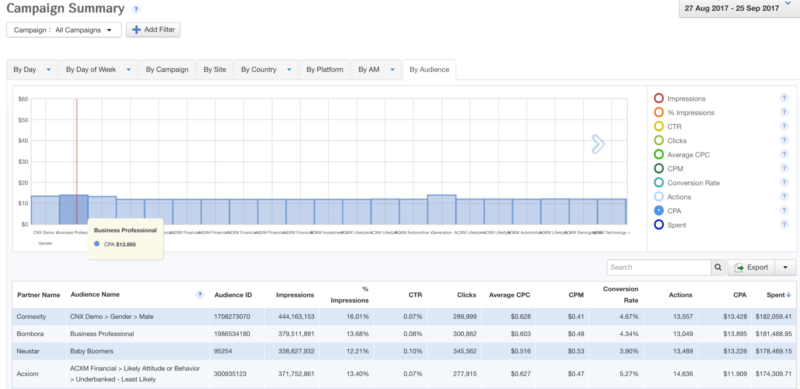Switch to the By Campaign tab
The height and width of the screenshot is (389, 800).
pyautogui.click(x=167, y=70)
